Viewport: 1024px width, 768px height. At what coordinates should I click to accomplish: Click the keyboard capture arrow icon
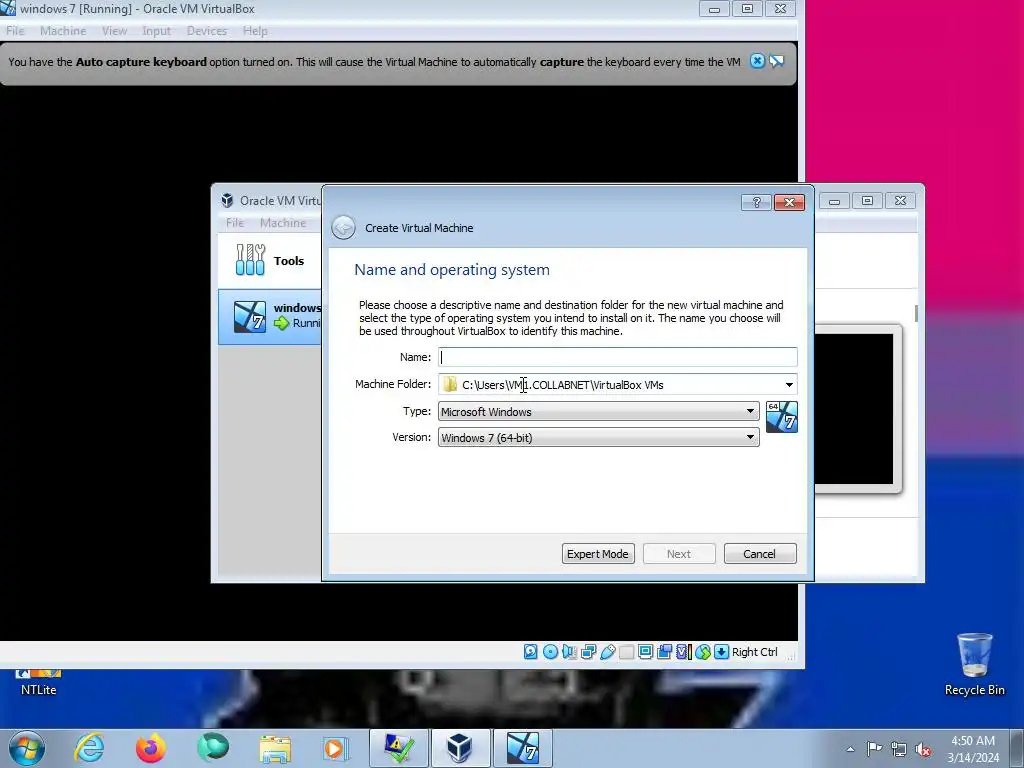pos(721,652)
